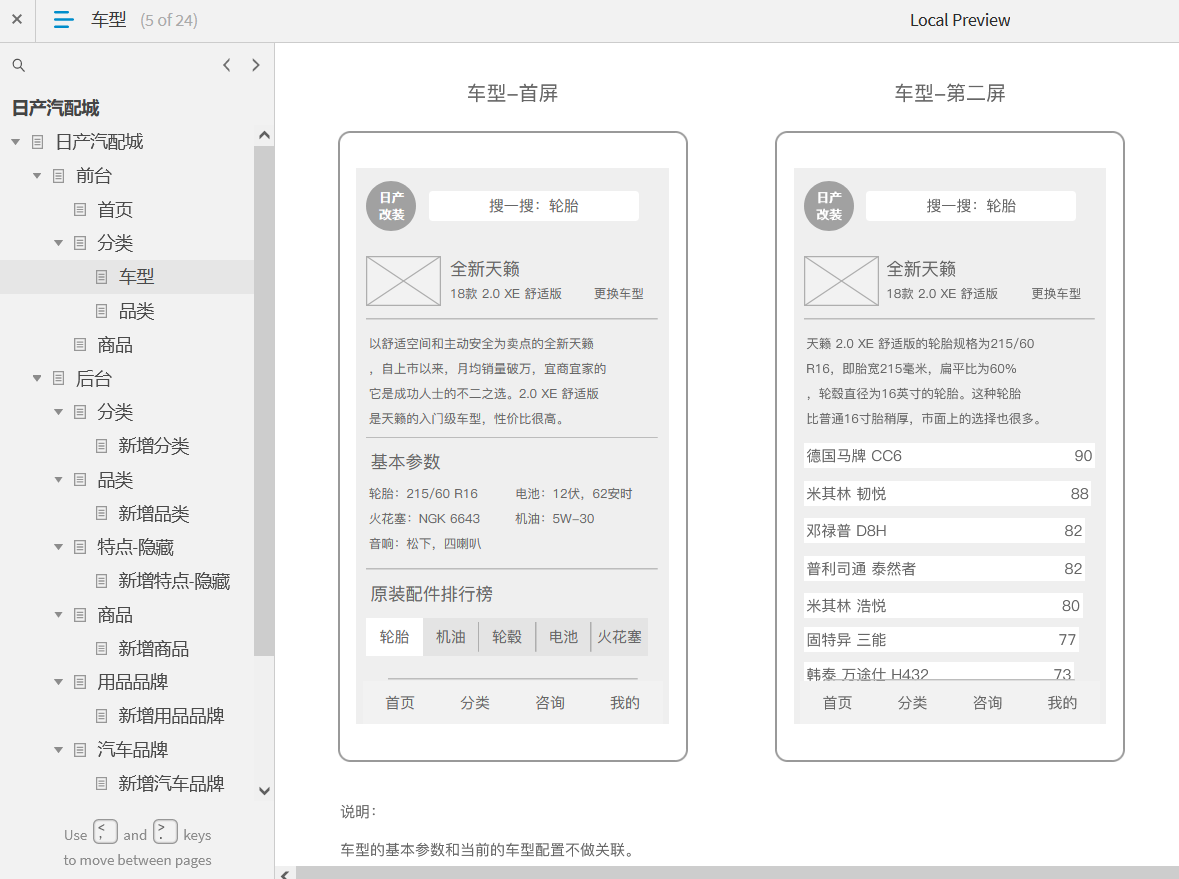The image size is (1179, 879).
Task: Tap 我的 in 首屏 bottom navigation
Action: click(x=625, y=703)
